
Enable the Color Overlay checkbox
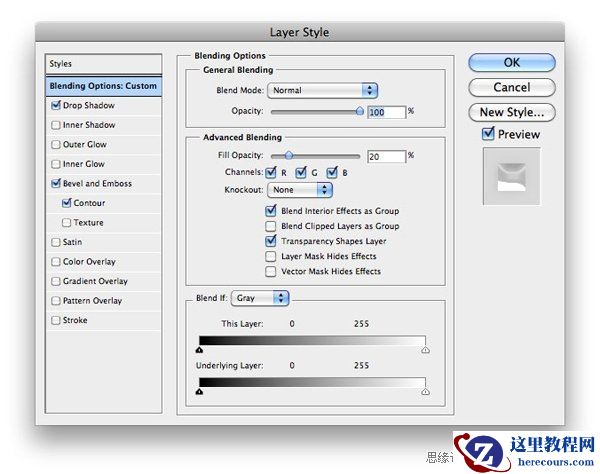(56, 262)
